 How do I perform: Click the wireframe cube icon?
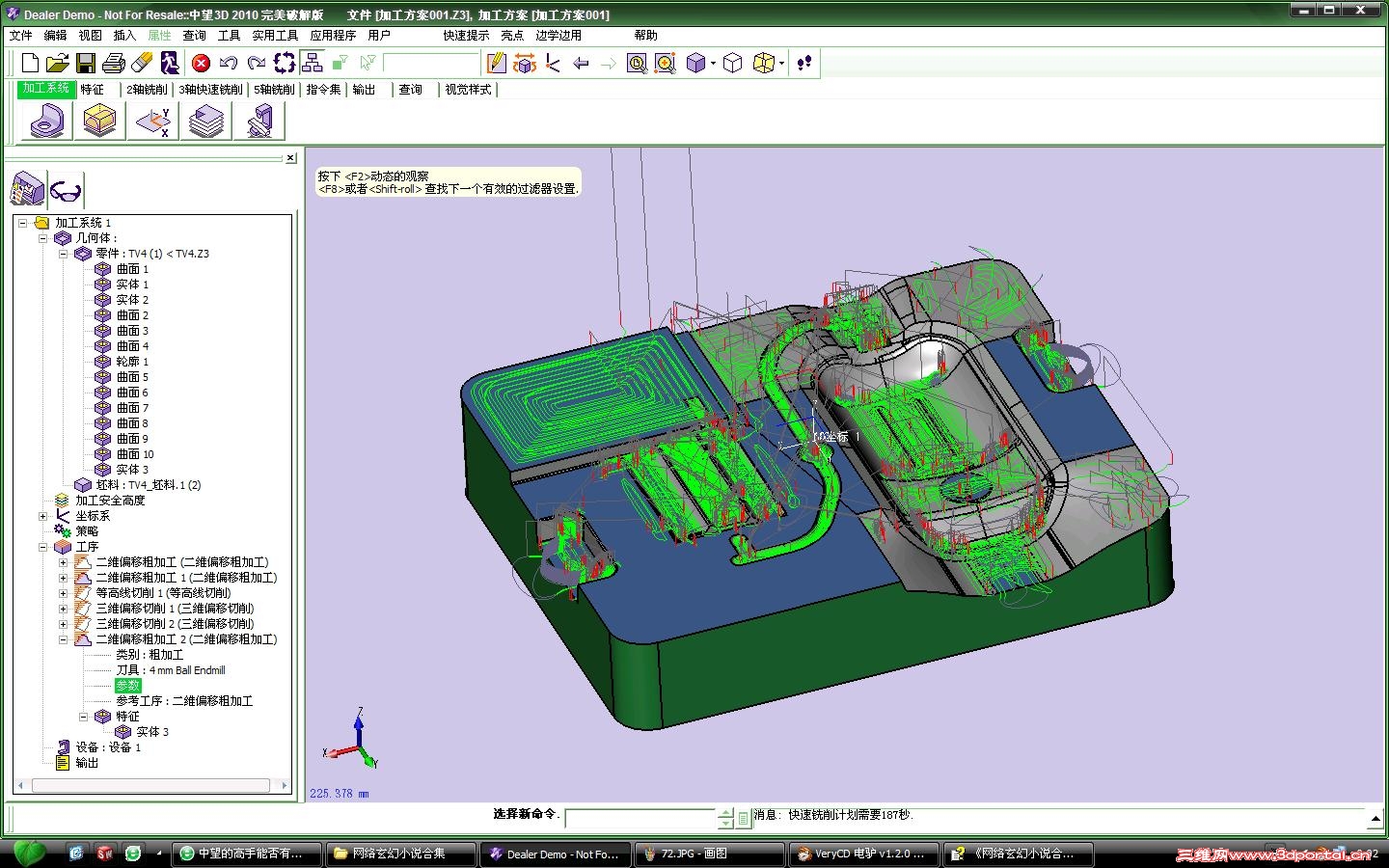(x=733, y=64)
